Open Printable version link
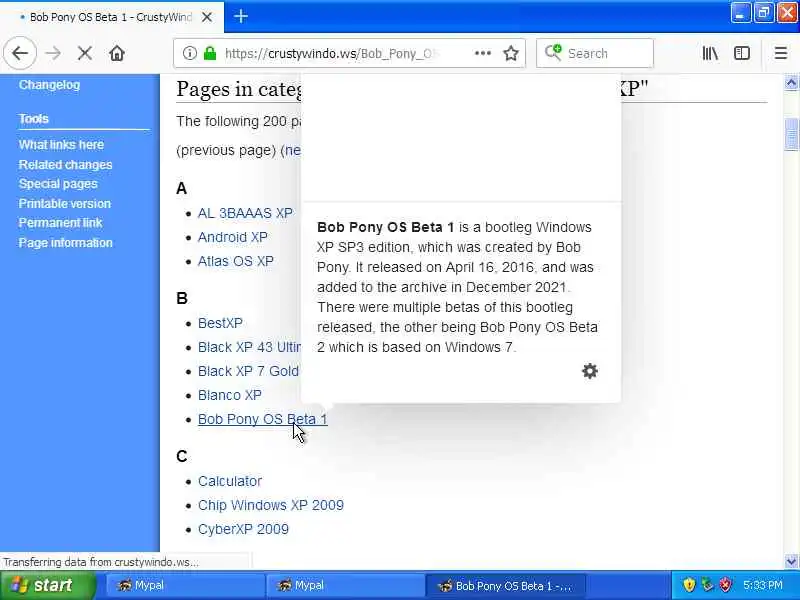The image size is (800, 600). click(x=65, y=204)
